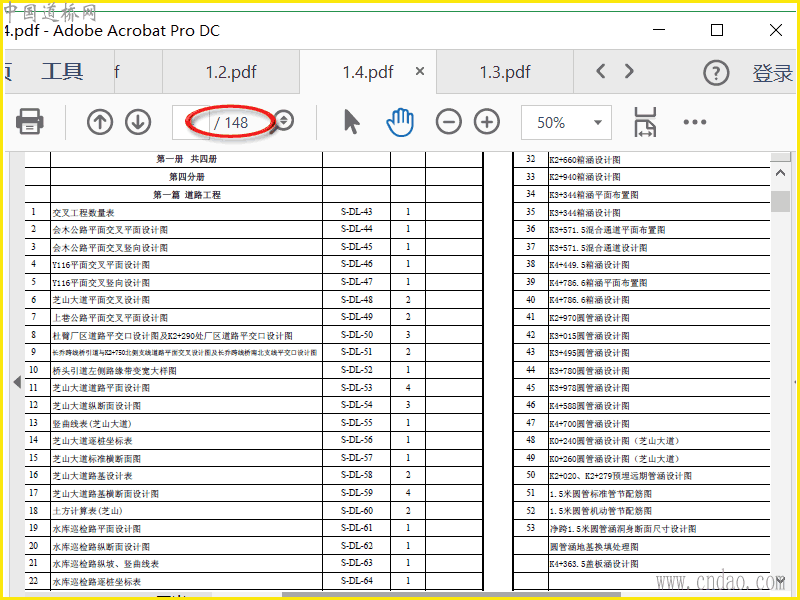Image resolution: width=800 pixels, height=600 pixels.
Task: Switch to the 1.2.pdf tab
Action: coord(231,72)
